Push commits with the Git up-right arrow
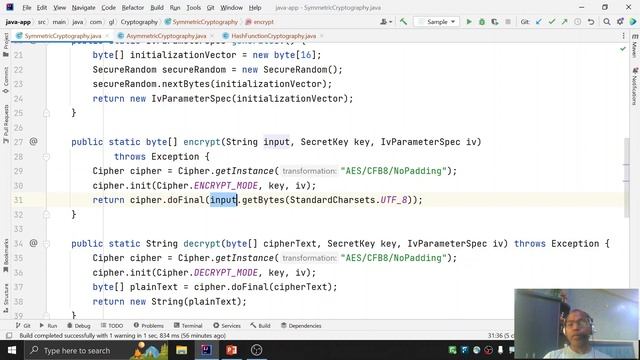The image size is (640, 360). pyautogui.click(x=564, y=22)
